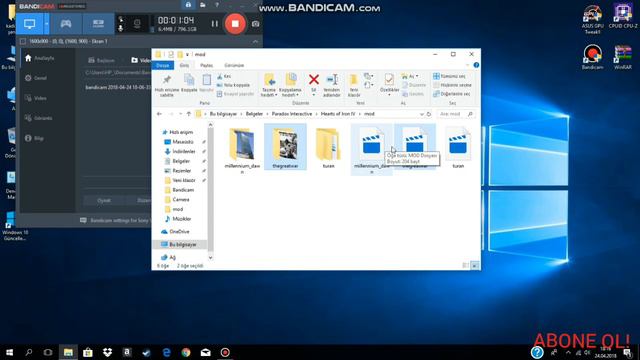
Task: Open OneDrive in the navigation pane
Action: [175, 231]
